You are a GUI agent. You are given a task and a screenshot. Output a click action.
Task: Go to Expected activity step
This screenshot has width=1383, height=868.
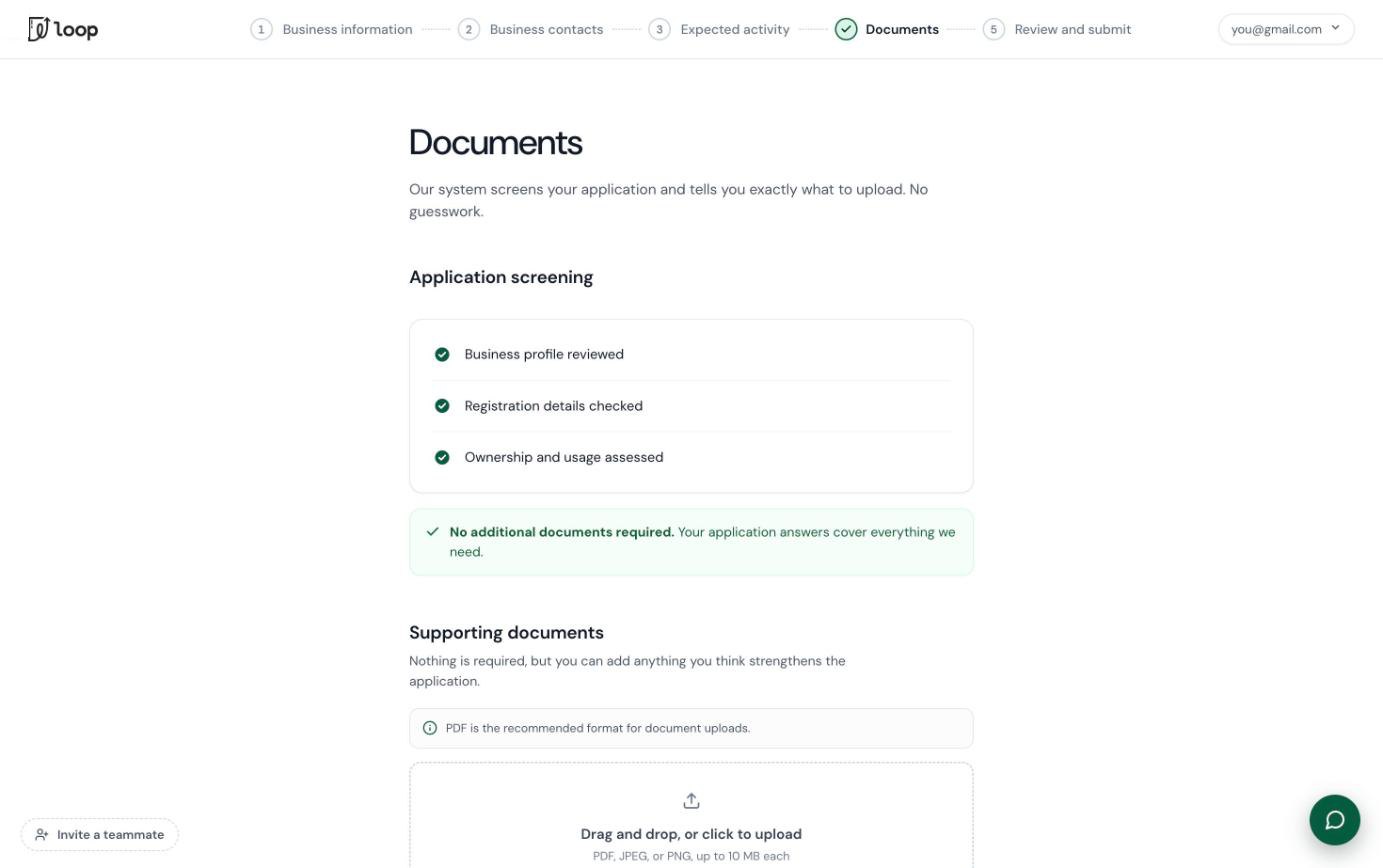(735, 29)
